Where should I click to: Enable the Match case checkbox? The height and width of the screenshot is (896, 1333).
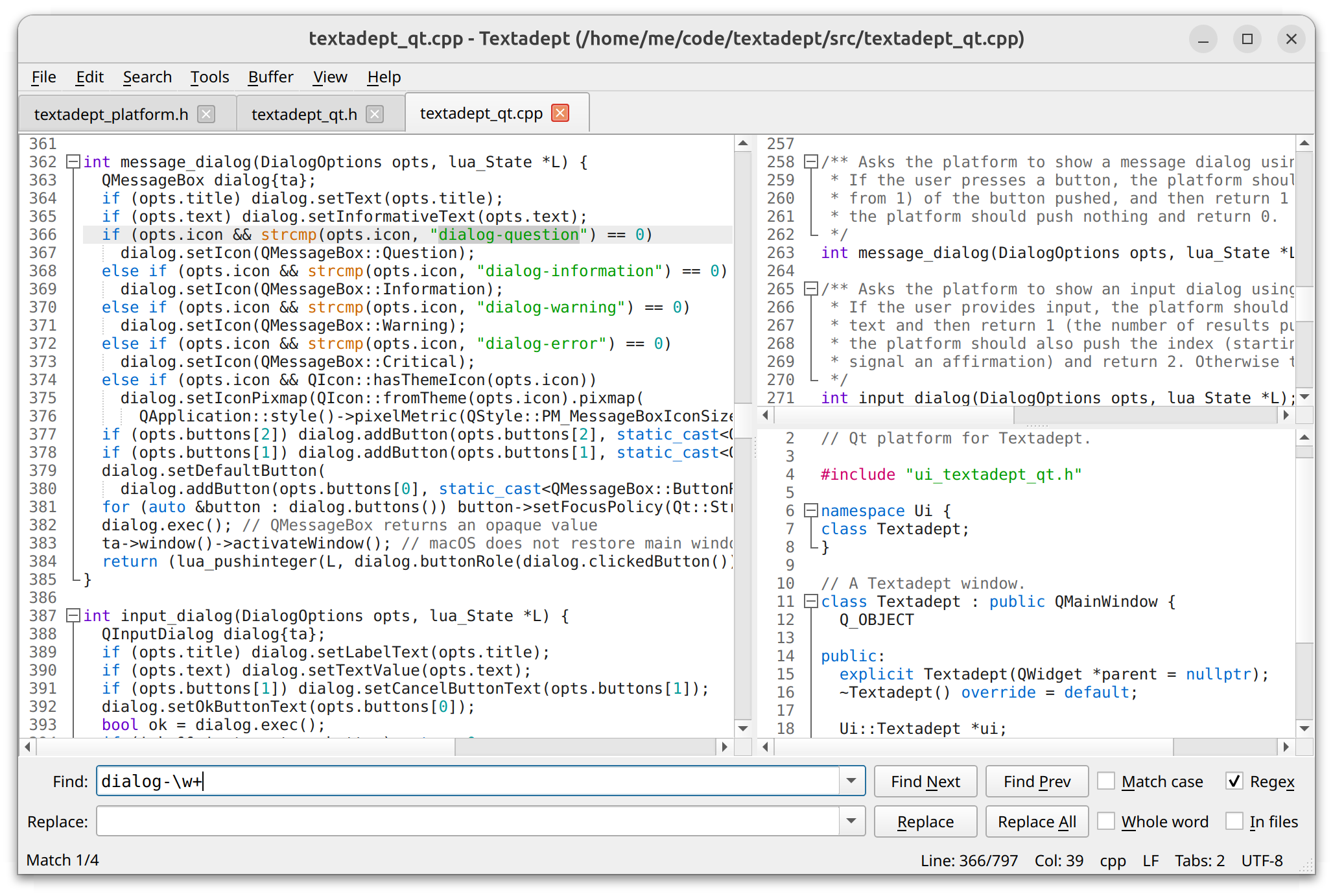click(x=1106, y=781)
